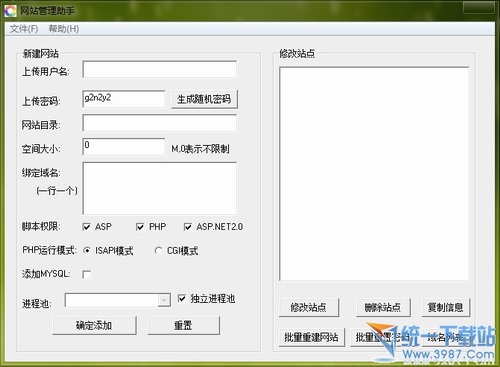The height and width of the screenshot is (367, 500).
Task: Select the ISAPI模式 radio button
Action: coord(87,251)
